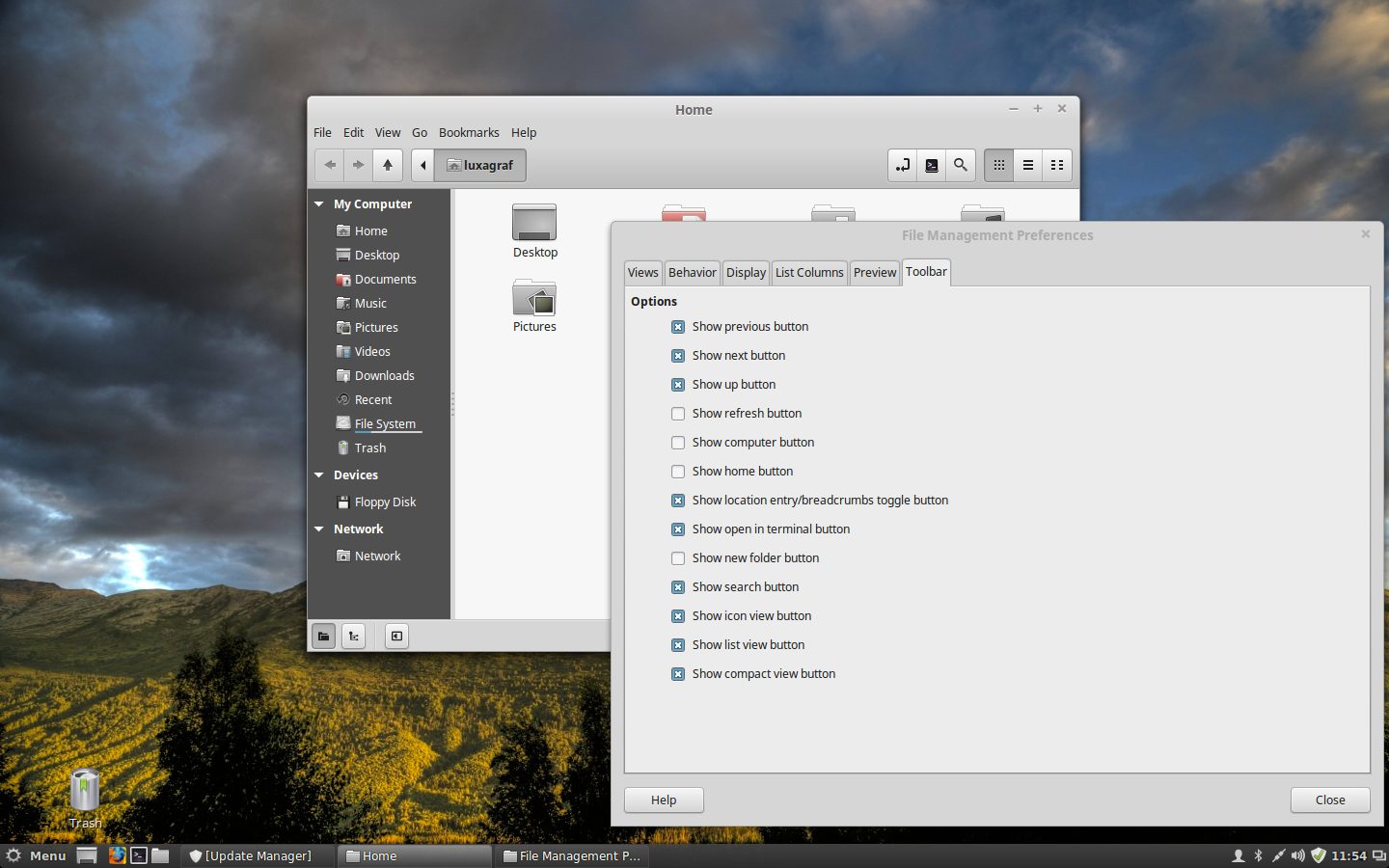1389x868 pixels.
Task: Enable the Show refresh button option
Action: point(678,413)
